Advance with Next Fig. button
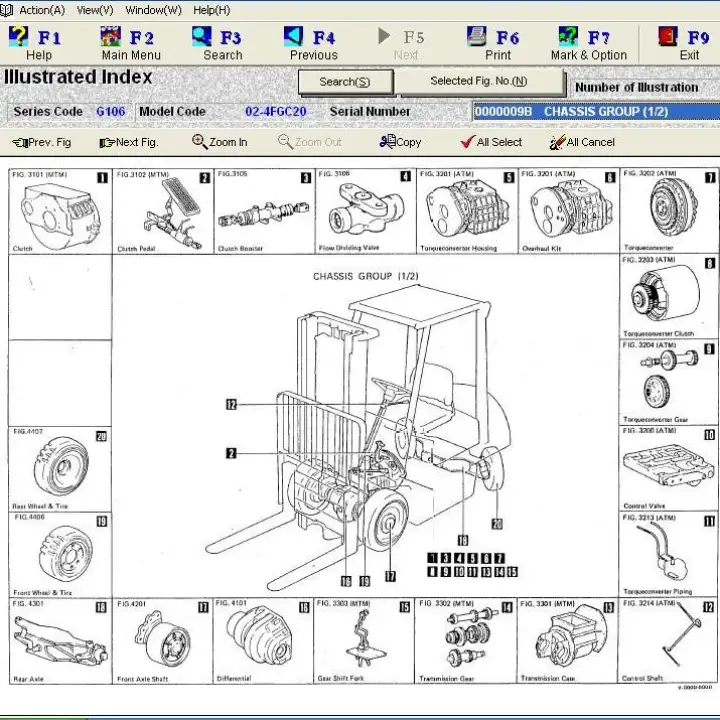 [x=129, y=142]
